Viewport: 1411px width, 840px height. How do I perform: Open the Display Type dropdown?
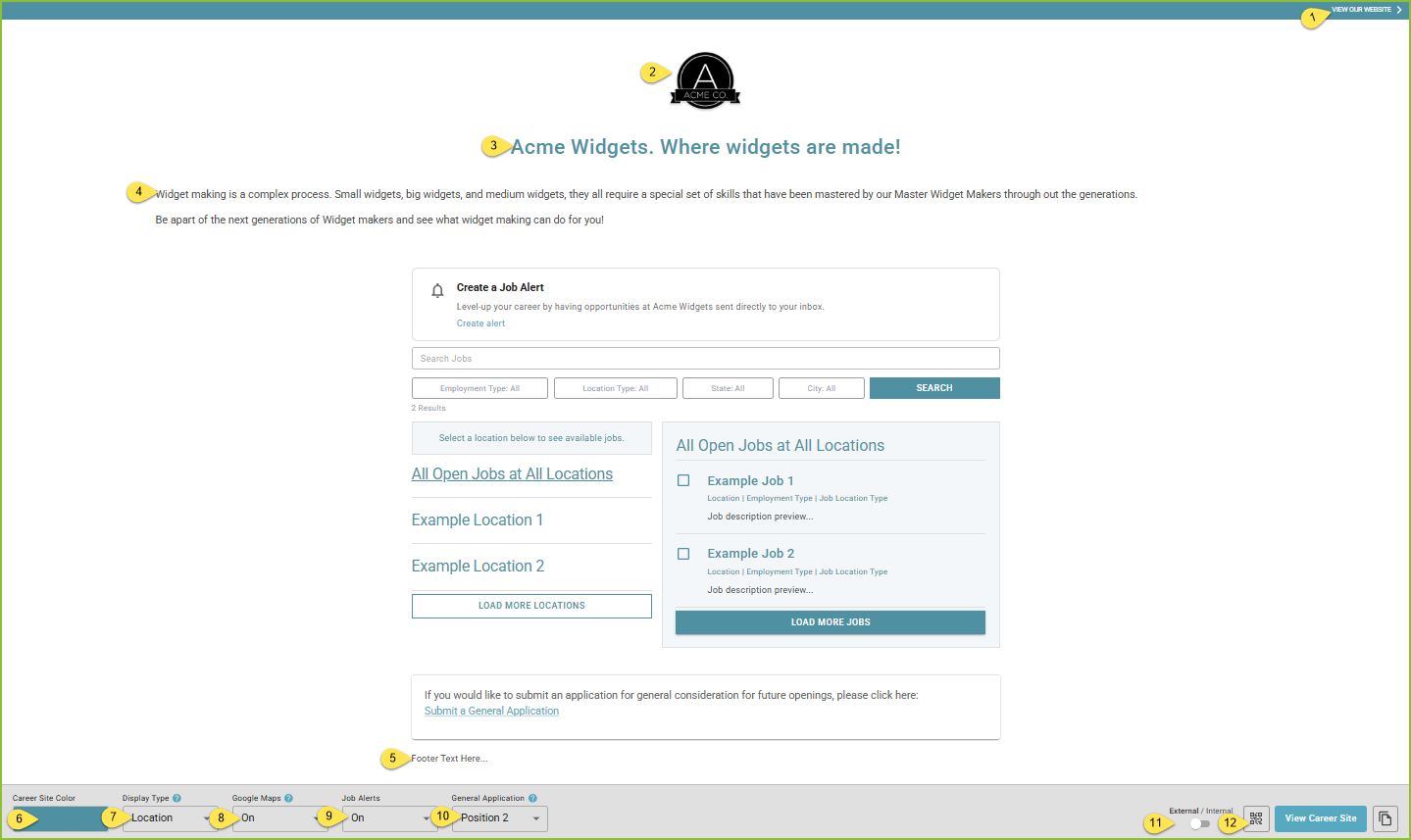coord(171,818)
